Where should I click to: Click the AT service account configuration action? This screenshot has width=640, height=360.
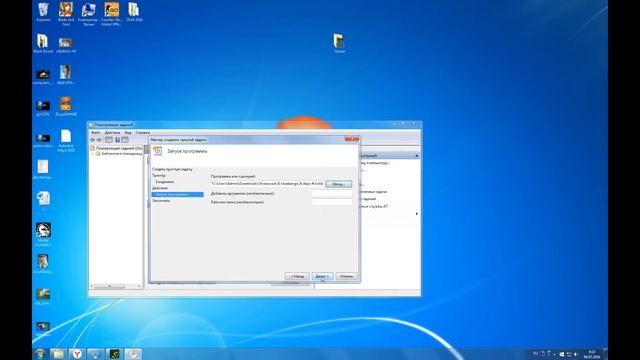click(x=373, y=207)
